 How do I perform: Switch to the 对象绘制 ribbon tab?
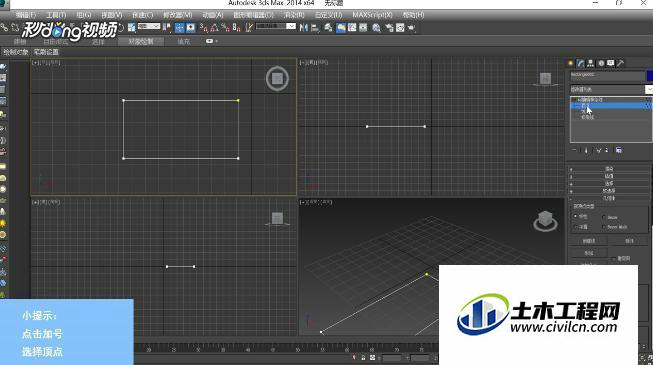coord(141,41)
